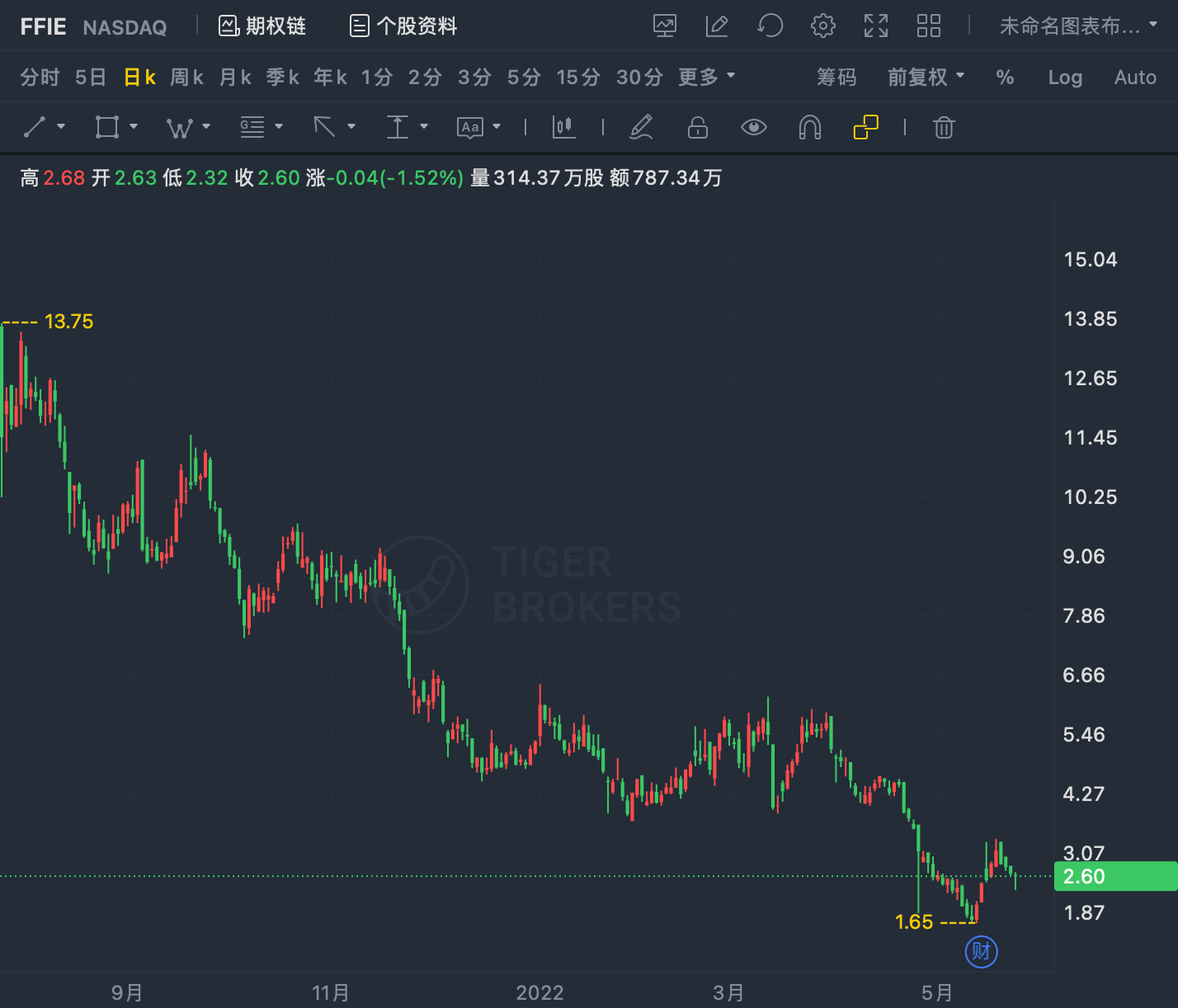Image resolution: width=1178 pixels, height=1008 pixels.
Task: Toggle Log scale for the price axis
Action: 1065,78
